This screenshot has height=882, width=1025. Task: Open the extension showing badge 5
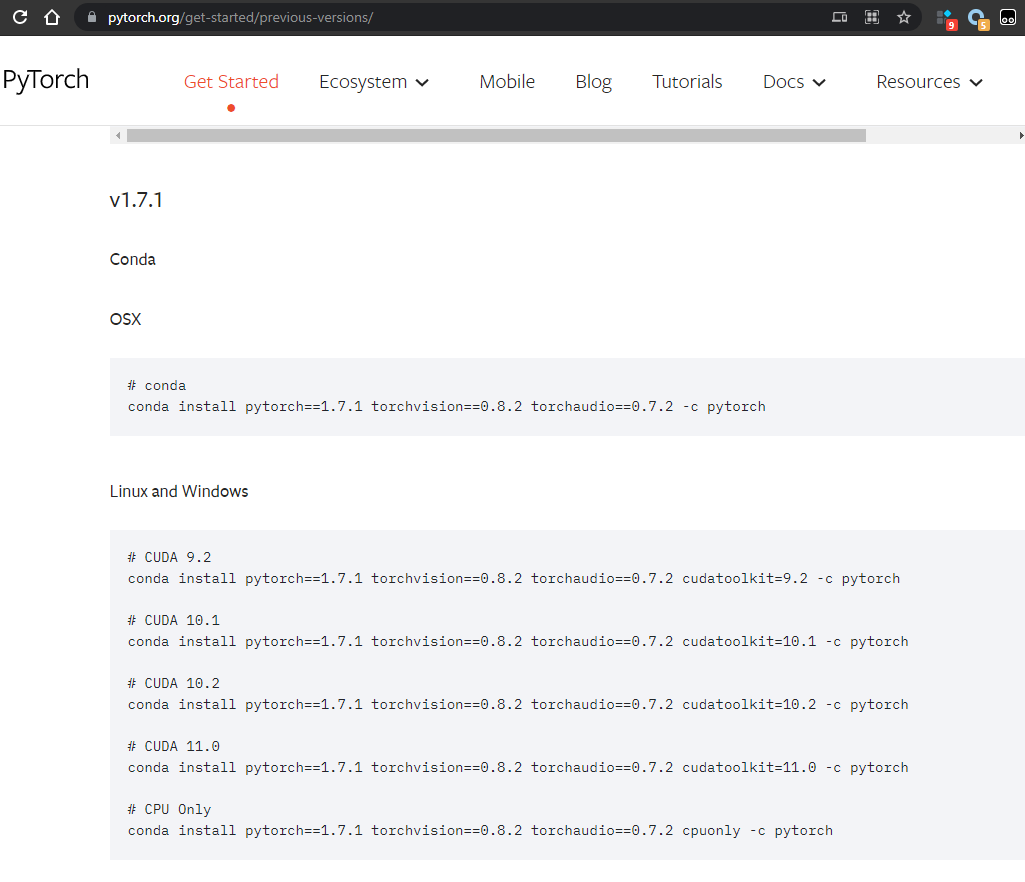coord(977,17)
